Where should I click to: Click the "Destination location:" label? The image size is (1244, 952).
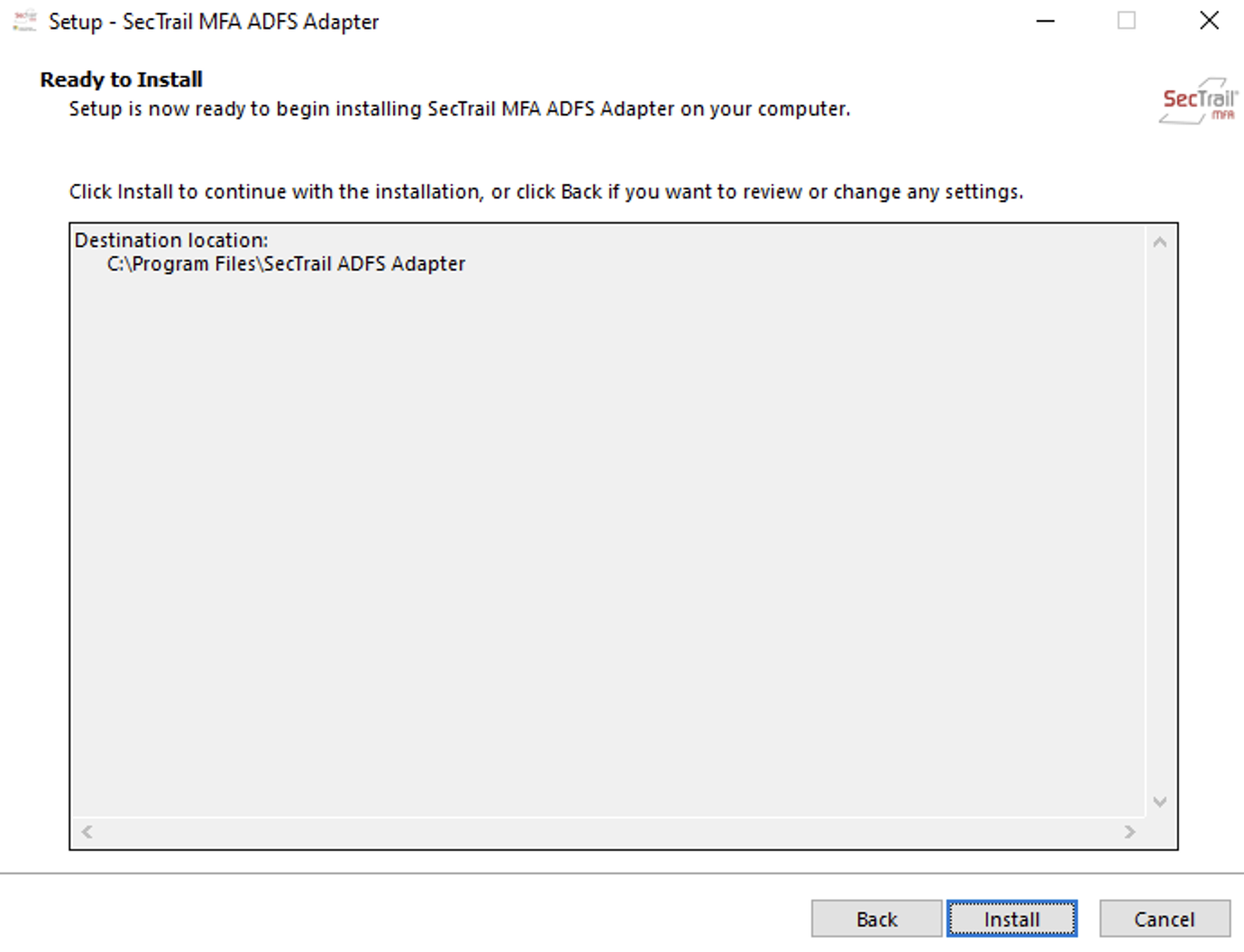click(x=171, y=241)
